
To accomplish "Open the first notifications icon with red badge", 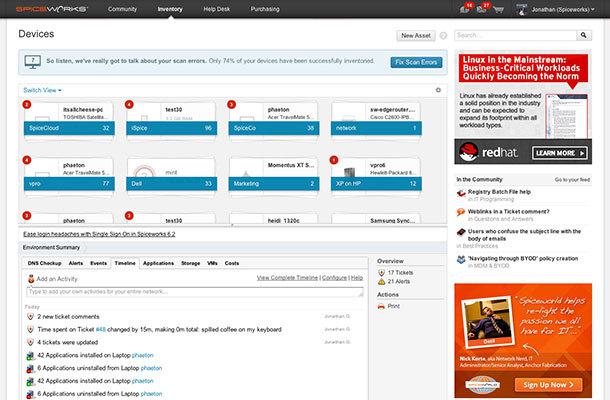I will (466, 9).
